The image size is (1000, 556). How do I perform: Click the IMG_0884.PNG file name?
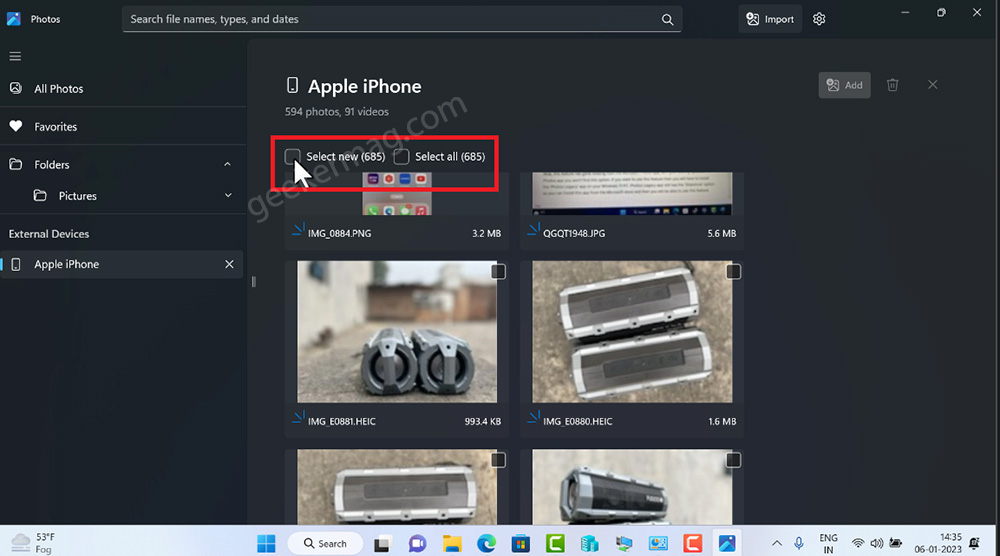(339, 234)
